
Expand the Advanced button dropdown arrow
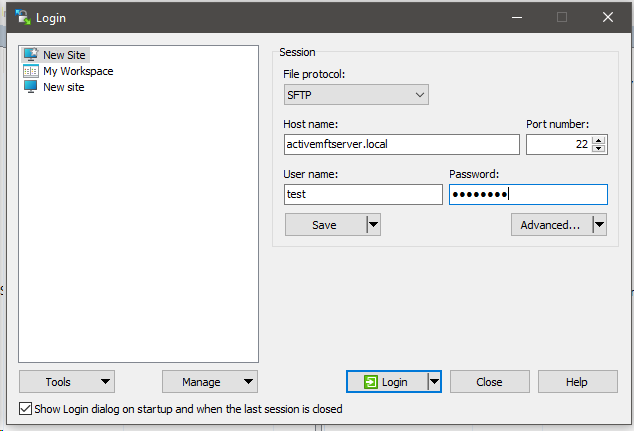click(599, 225)
